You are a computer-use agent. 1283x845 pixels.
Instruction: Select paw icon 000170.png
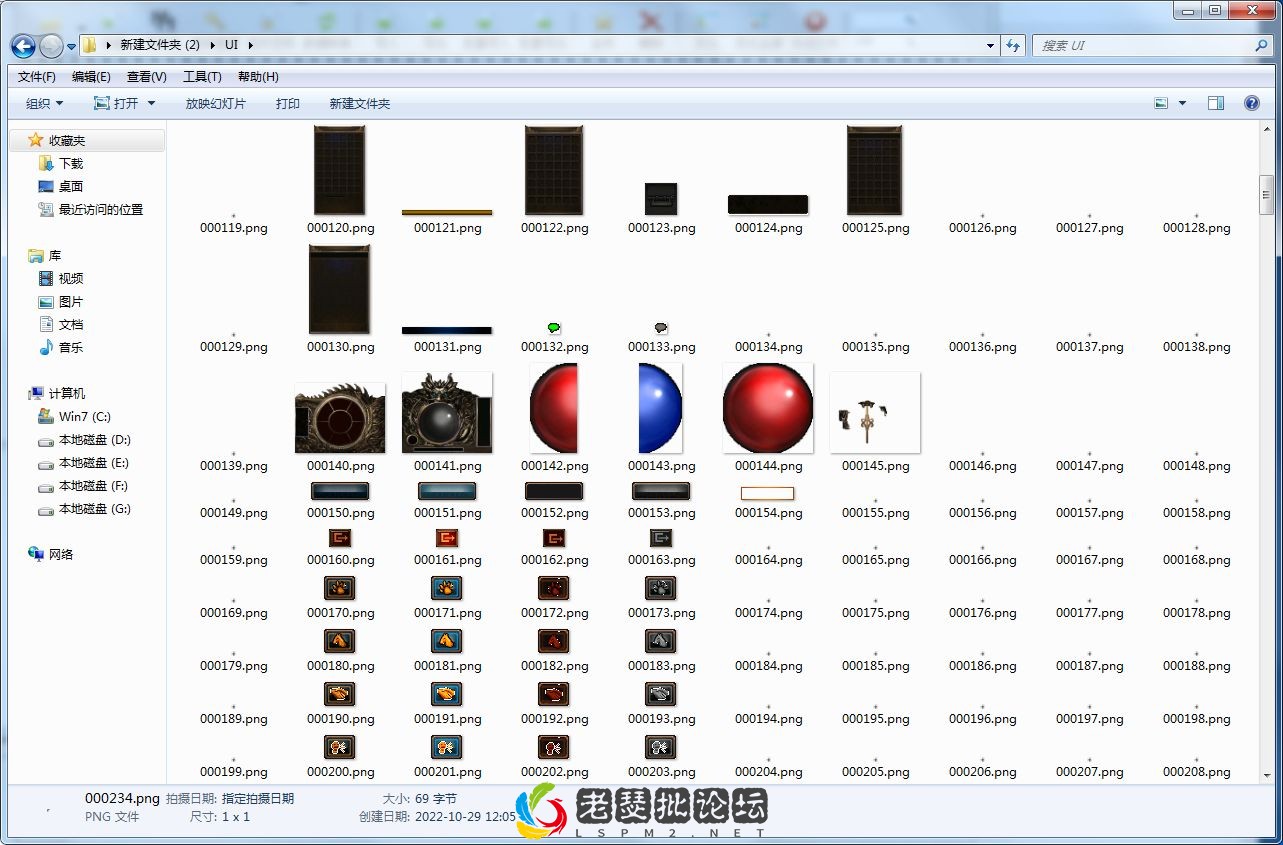coord(340,588)
